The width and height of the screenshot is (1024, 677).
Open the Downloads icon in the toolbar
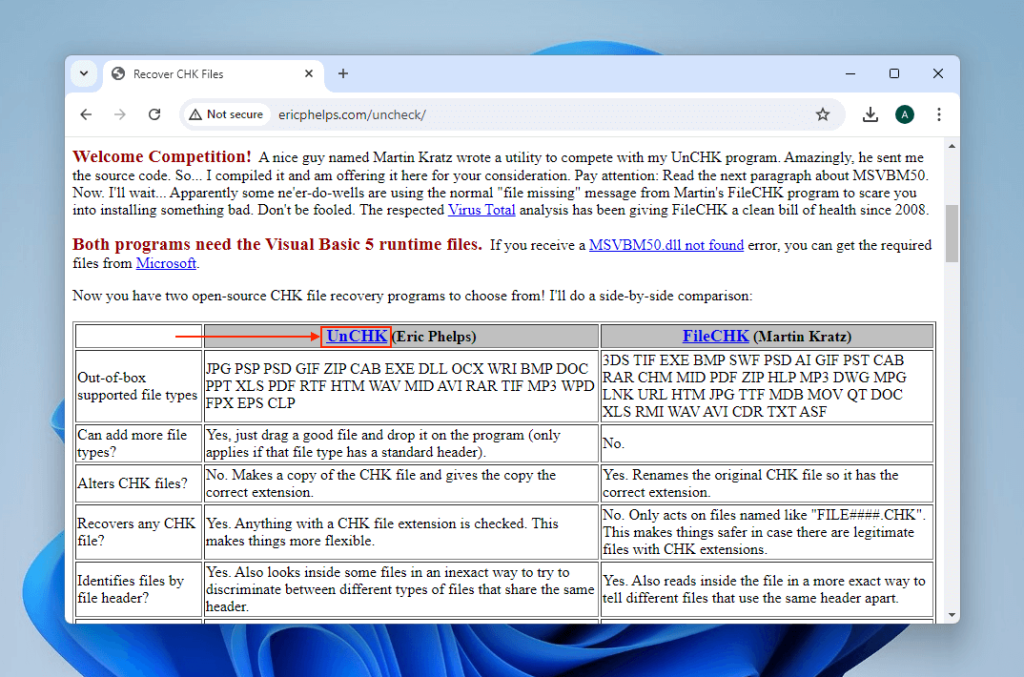coord(869,114)
